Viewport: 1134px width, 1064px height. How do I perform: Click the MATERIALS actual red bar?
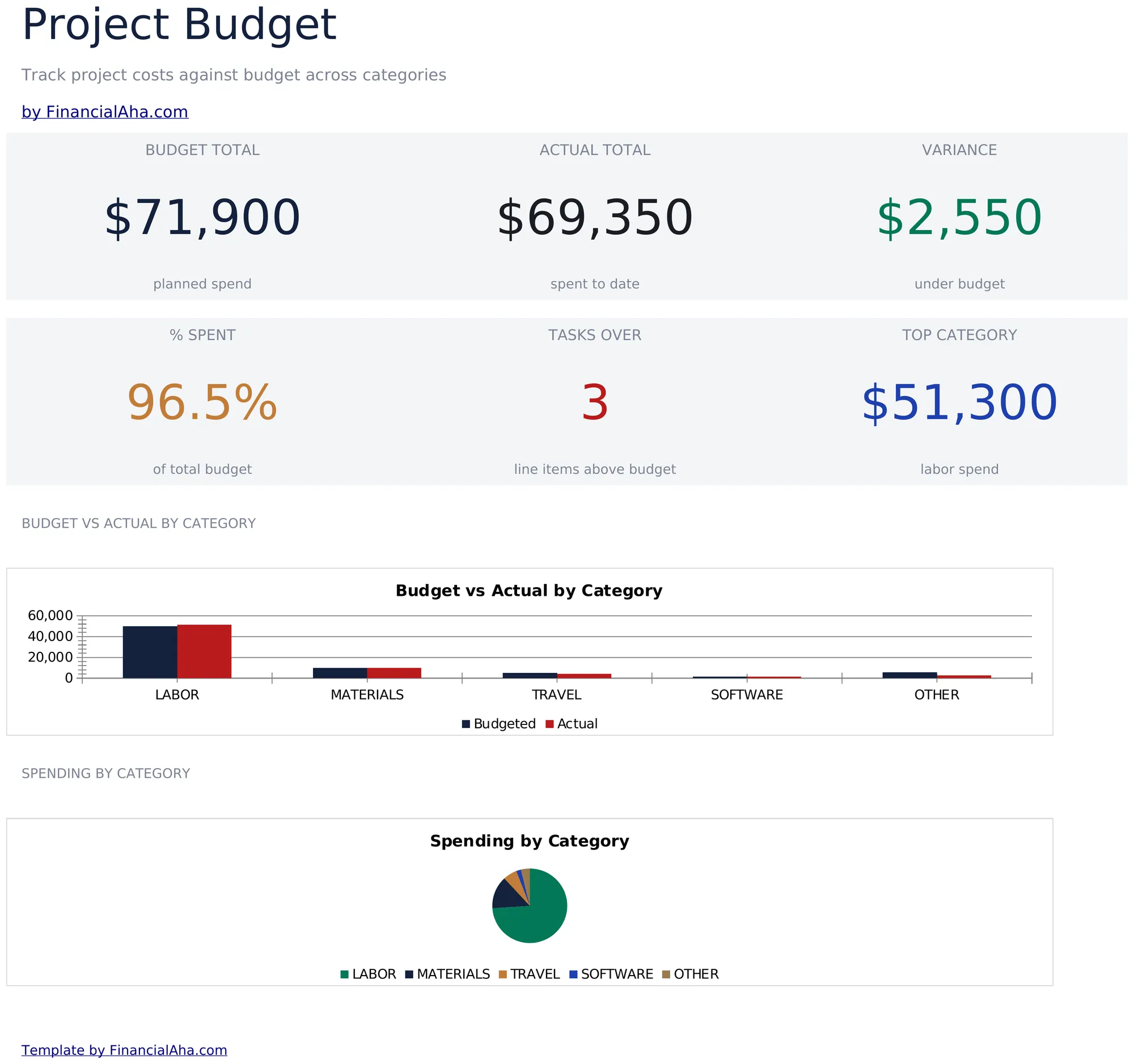(x=394, y=673)
